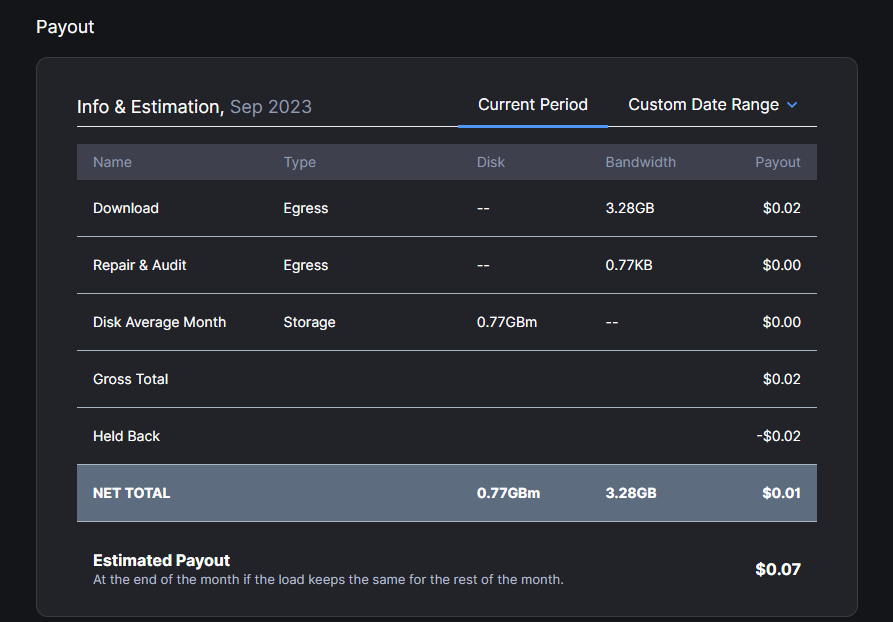Click the Bandwidth column header

pos(640,162)
